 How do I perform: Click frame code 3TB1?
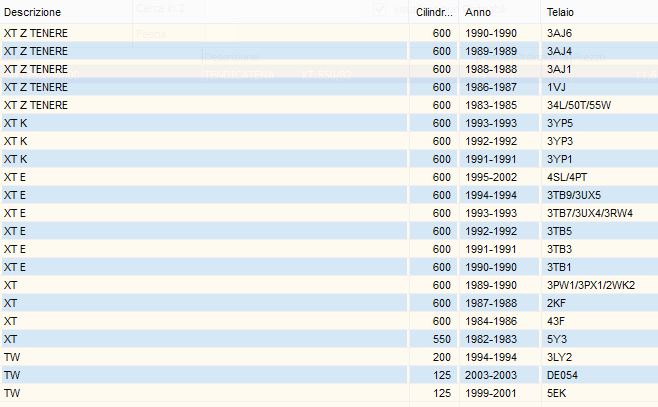point(559,267)
